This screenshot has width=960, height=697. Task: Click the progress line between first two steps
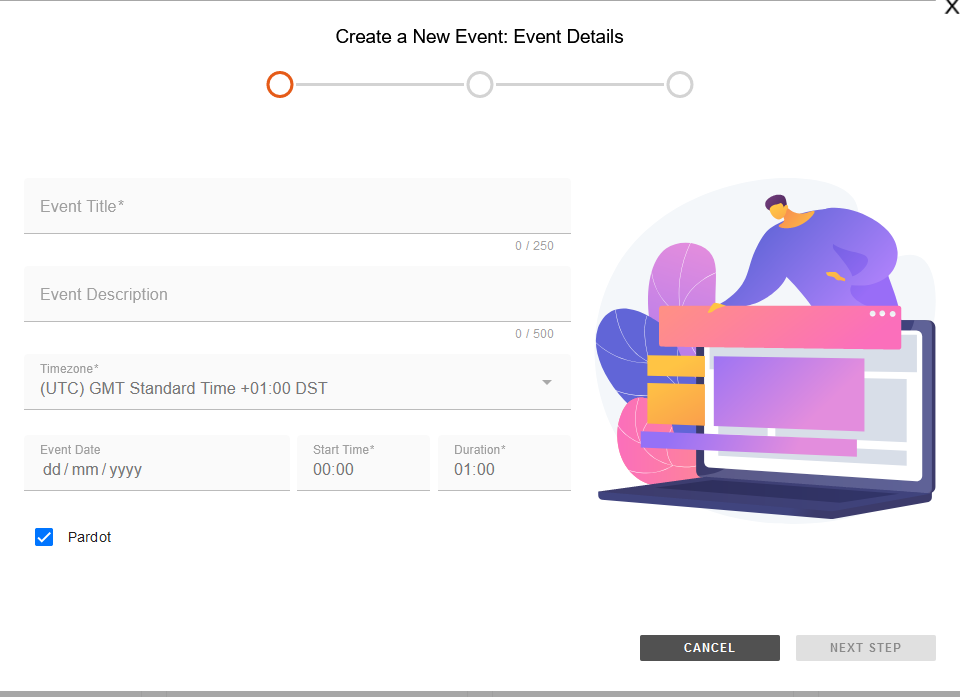[x=380, y=85]
